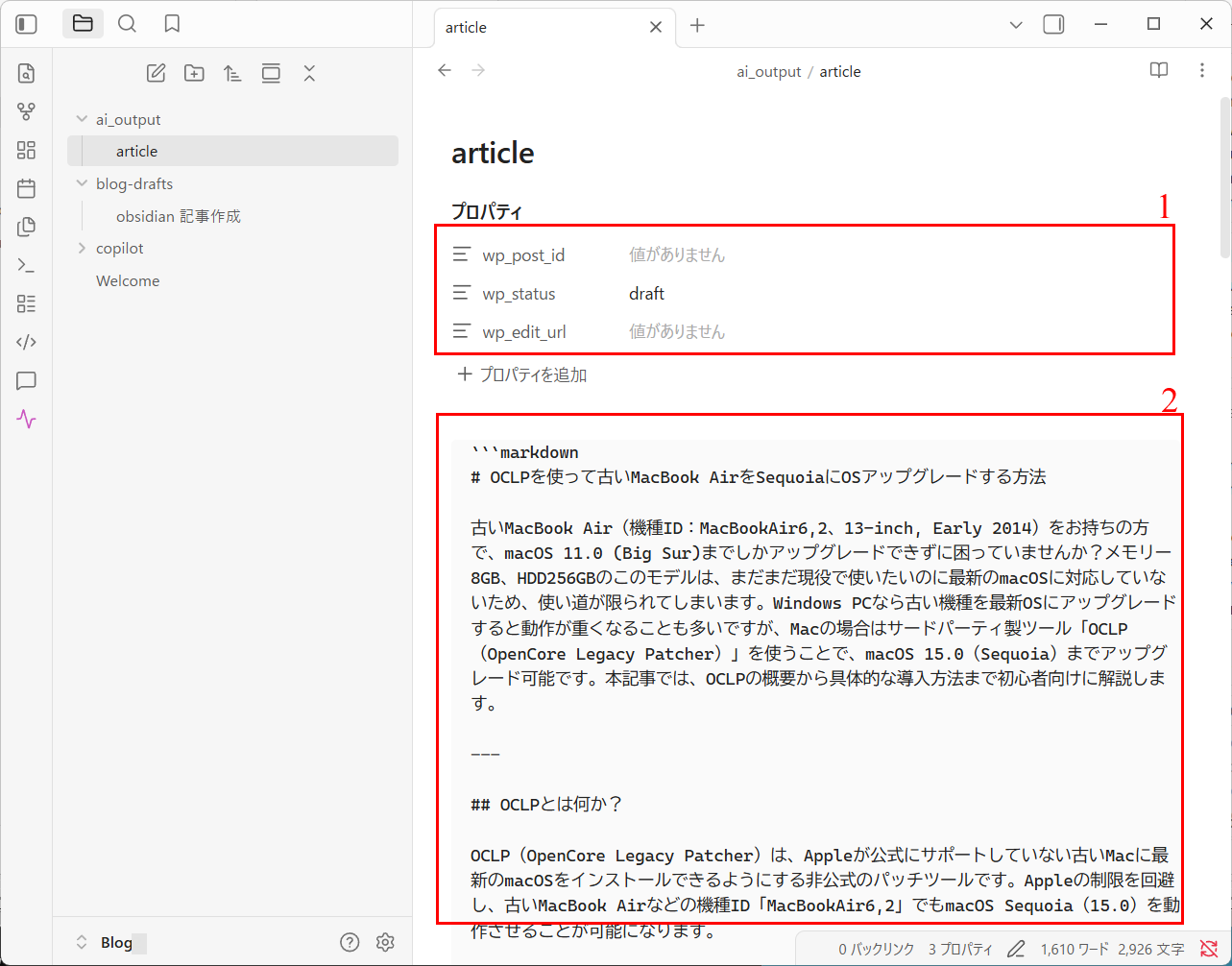1232x966 pixels.
Task: Open the graph view from the ribbon
Action: coord(26,111)
